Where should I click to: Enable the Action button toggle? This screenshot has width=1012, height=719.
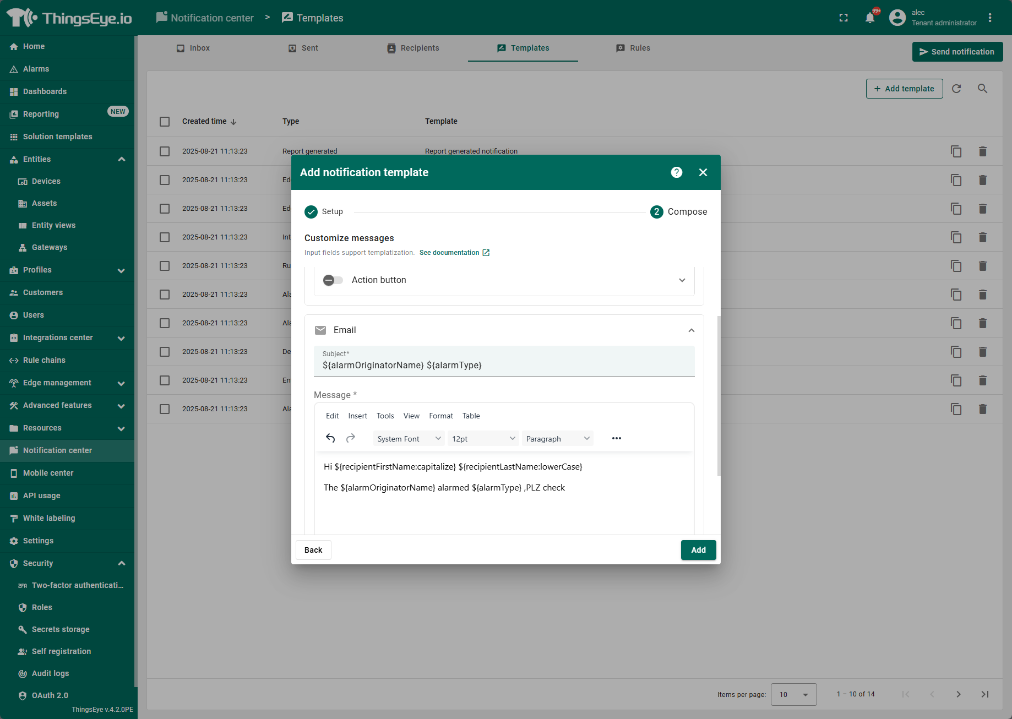[x=332, y=280]
